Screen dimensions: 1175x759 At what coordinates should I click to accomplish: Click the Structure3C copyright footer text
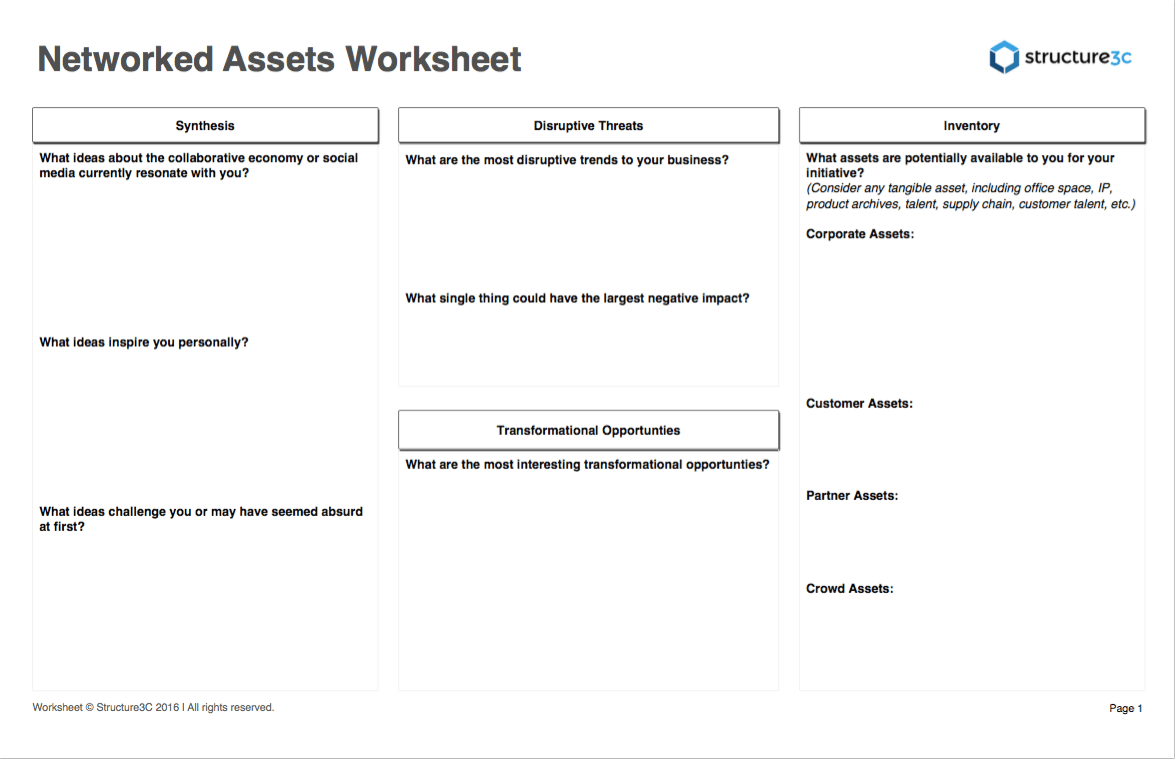pos(155,707)
